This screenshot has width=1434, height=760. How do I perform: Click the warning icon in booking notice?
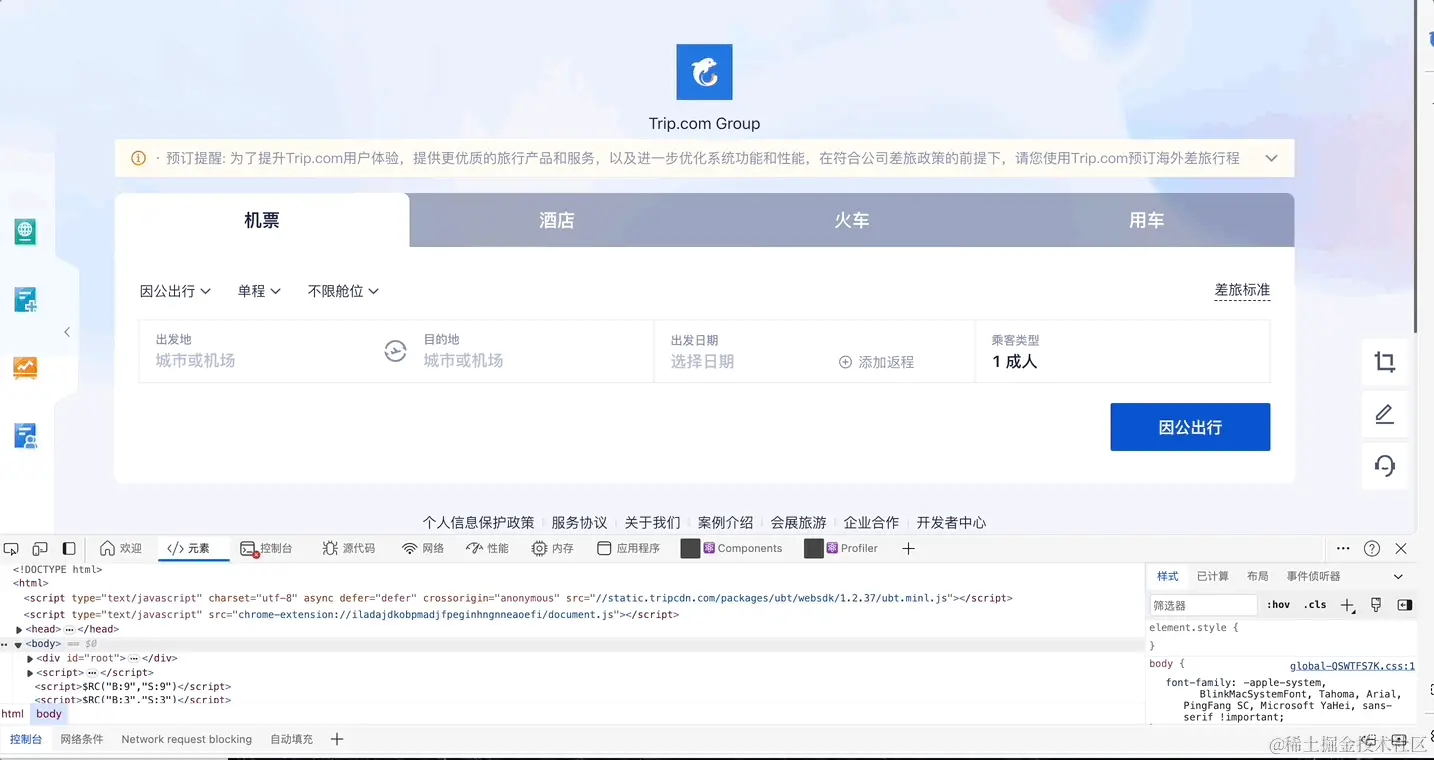(138, 158)
